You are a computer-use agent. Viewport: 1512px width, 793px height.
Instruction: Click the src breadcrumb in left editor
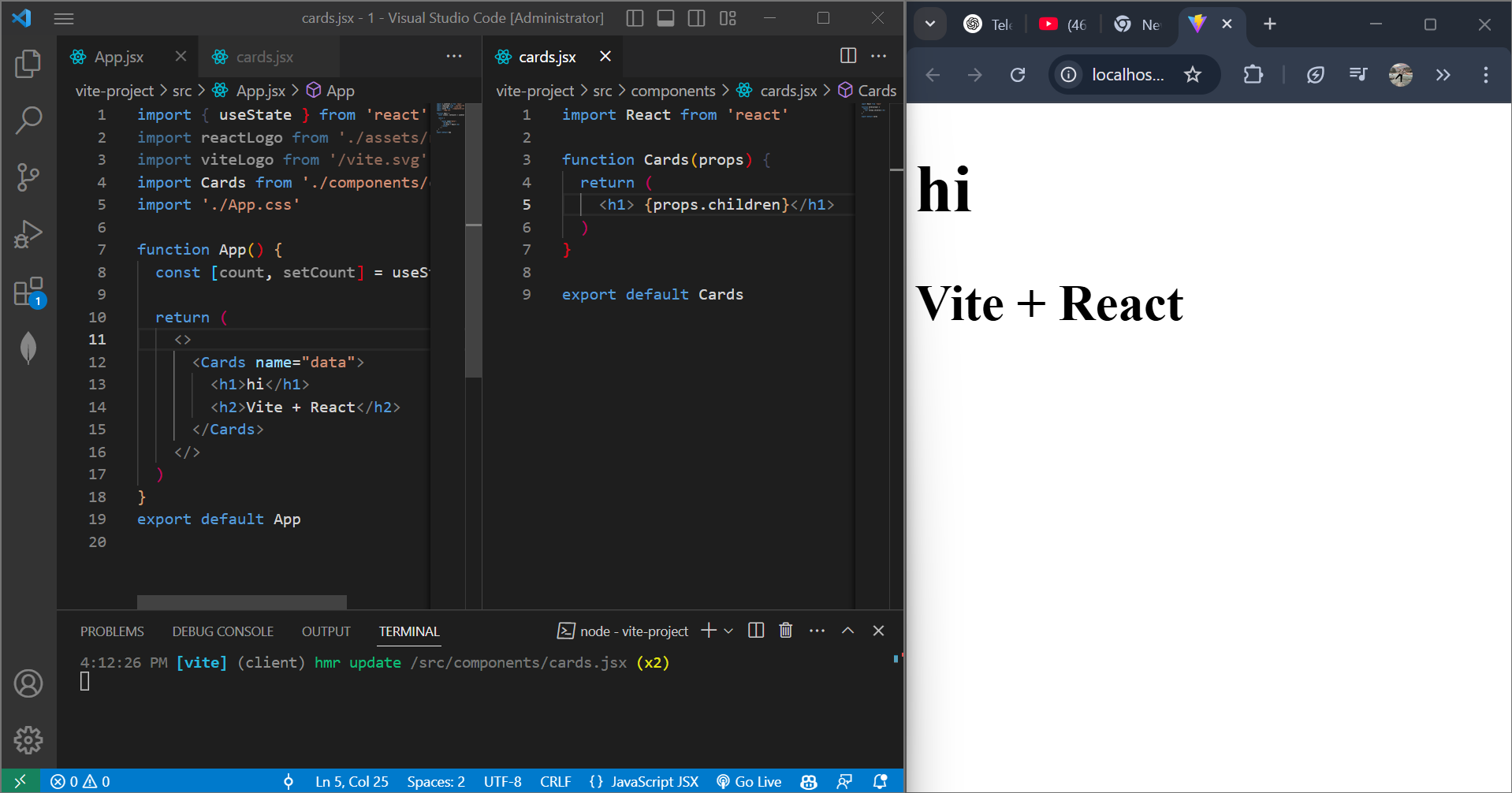182,91
